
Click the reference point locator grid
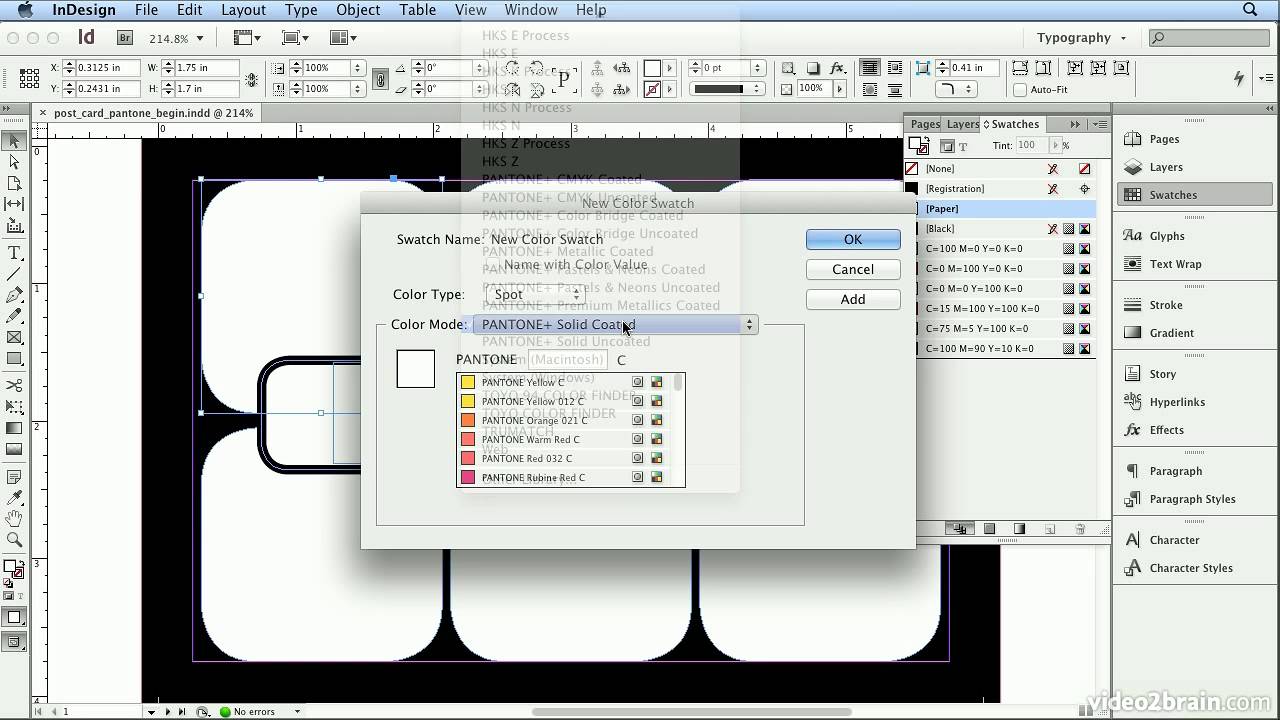click(x=29, y=78)
